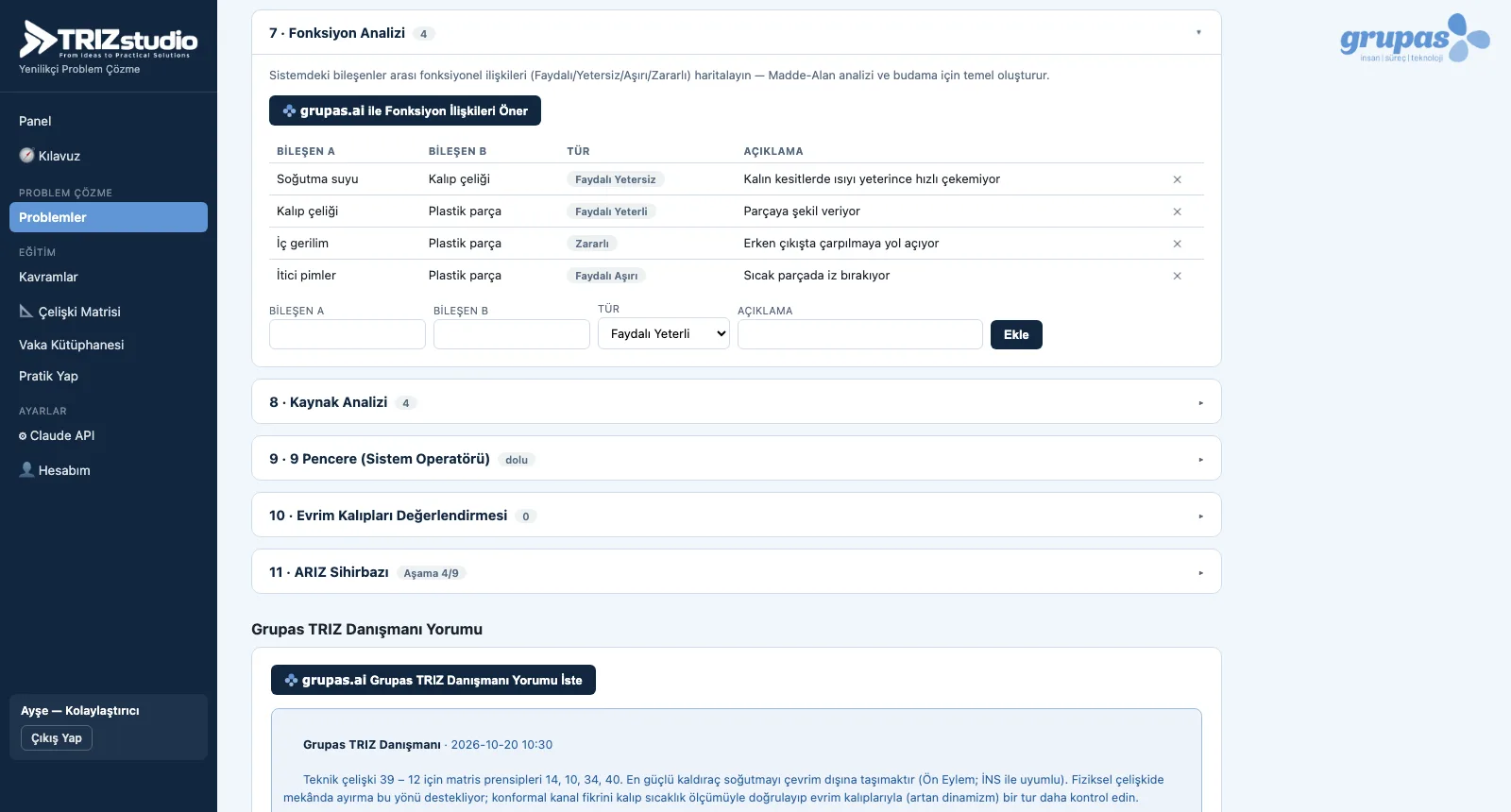The width and height of the screenshot is (1511, 812).
Task: Click the Çıkış Yap button
Action: pos(57,738)
